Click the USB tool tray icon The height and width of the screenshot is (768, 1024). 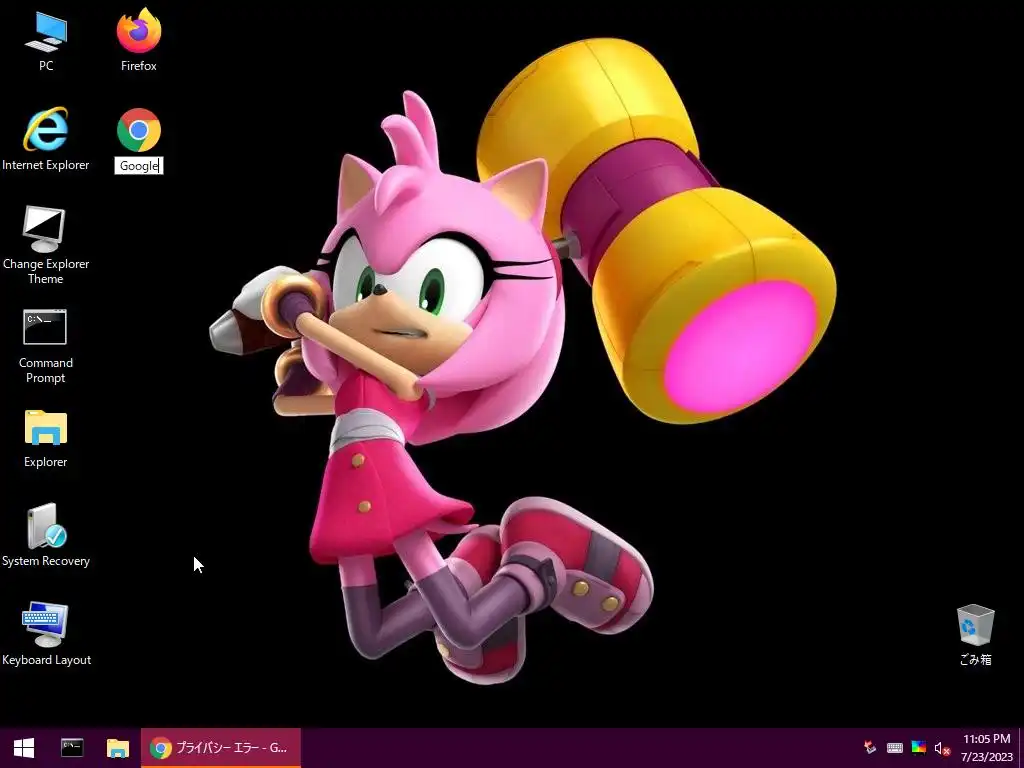click(x=870, y=748)
